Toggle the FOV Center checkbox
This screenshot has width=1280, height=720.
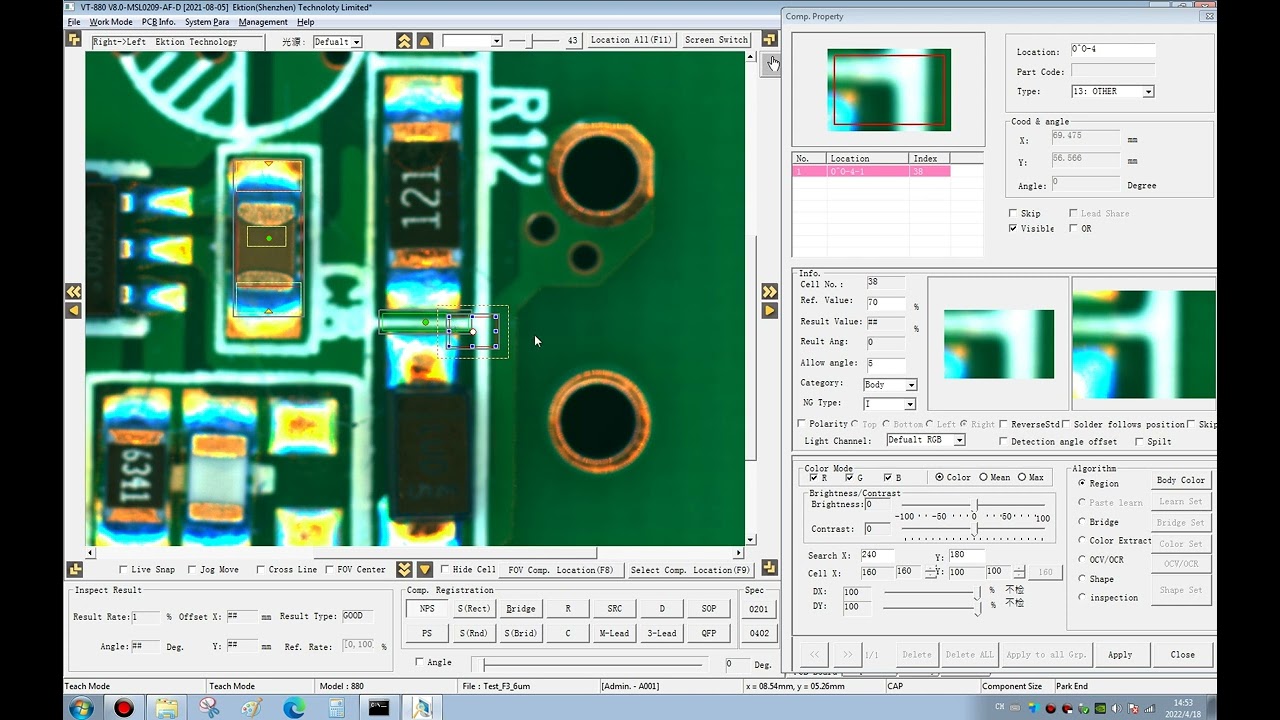tap(329, 570)
